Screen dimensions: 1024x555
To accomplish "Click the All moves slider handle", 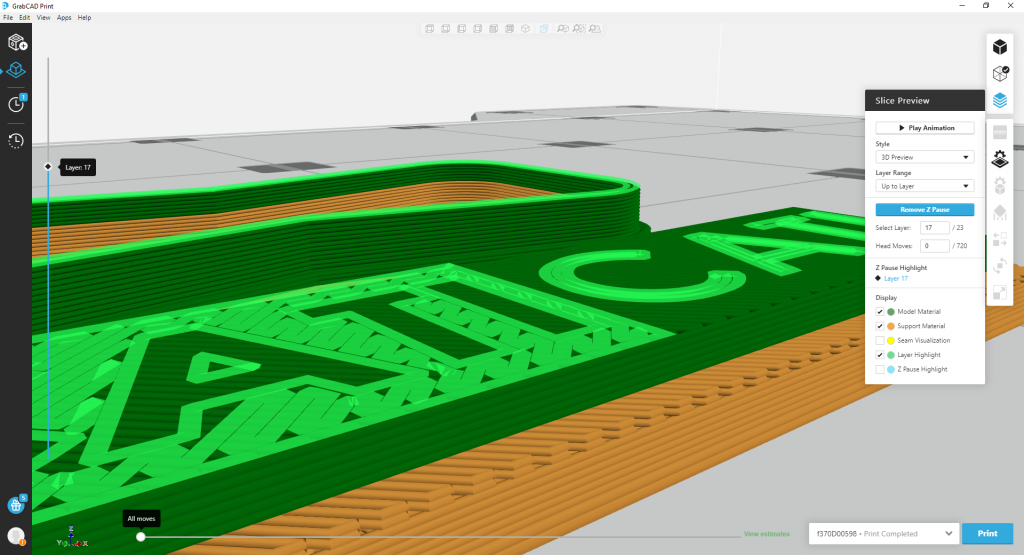I will click(x=141, y=537).
